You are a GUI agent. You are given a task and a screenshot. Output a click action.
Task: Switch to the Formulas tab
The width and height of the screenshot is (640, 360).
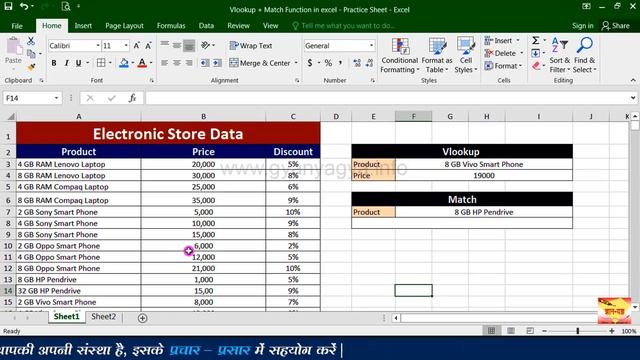(x=171, y=26)
